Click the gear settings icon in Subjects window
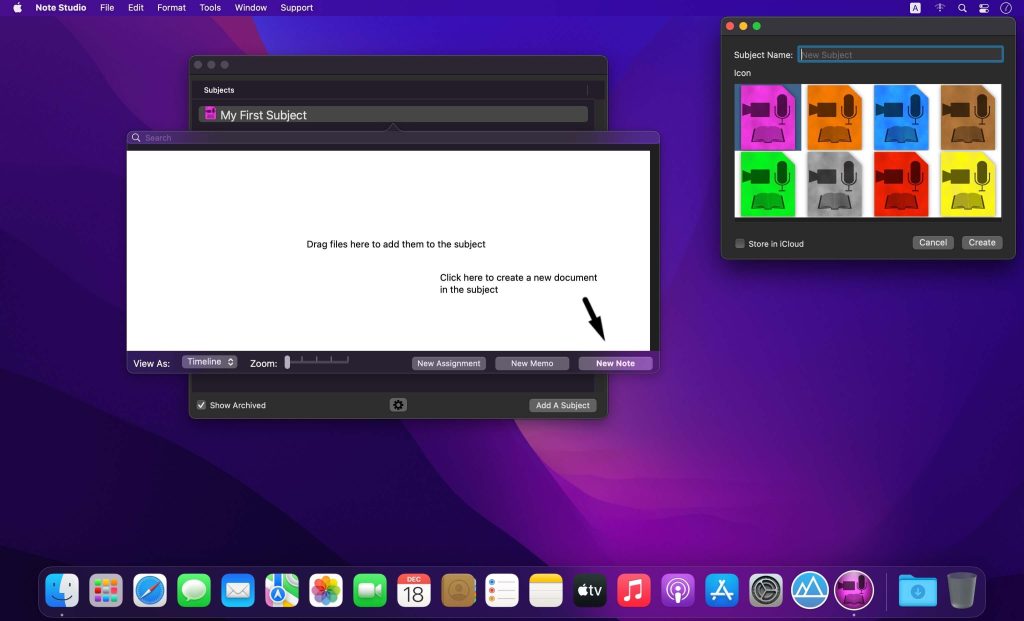Viewport: 1024px width, 621px height. (398, 405)
